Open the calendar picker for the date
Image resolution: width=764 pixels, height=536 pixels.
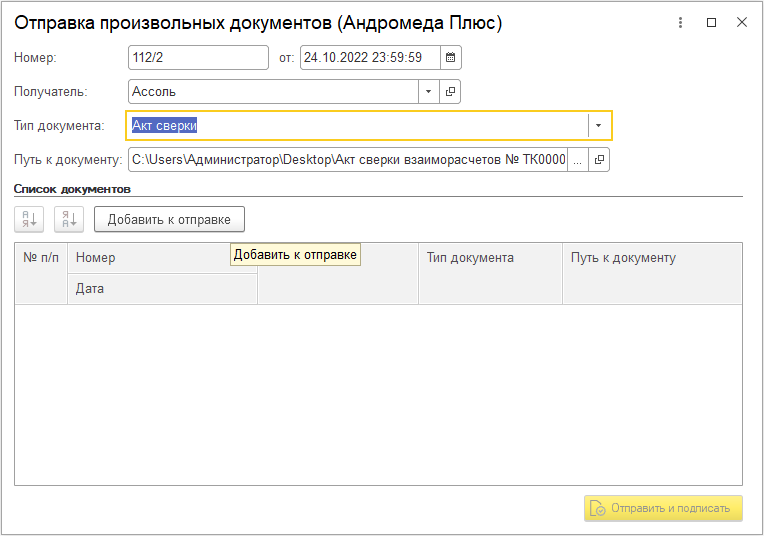[450, 57]
